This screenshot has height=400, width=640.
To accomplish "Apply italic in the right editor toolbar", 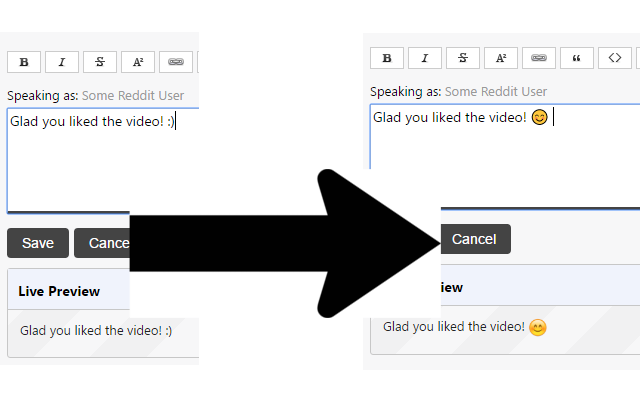I will click(425, 58).
